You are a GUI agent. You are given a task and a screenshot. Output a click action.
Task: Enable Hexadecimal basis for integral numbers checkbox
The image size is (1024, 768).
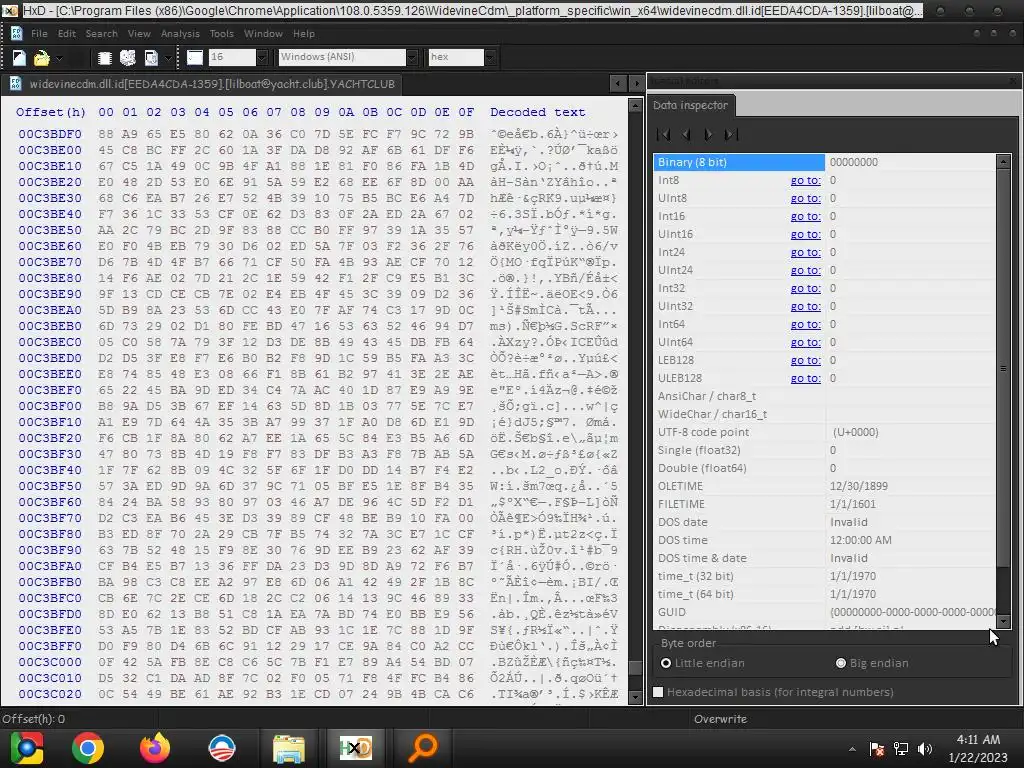(658, 692)
